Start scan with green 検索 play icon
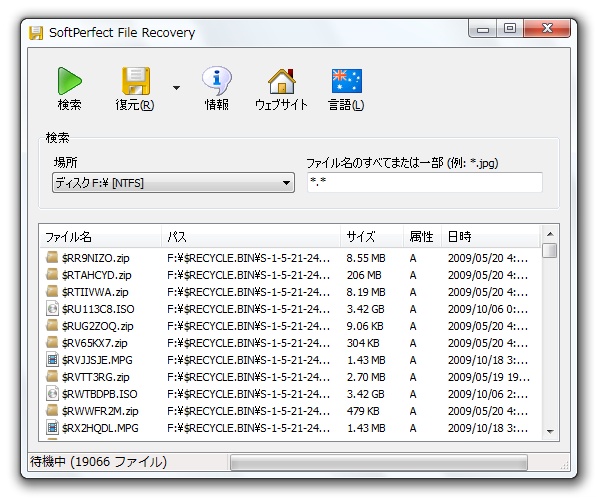This screenshot has height=503, width=601. pos(69,81)
